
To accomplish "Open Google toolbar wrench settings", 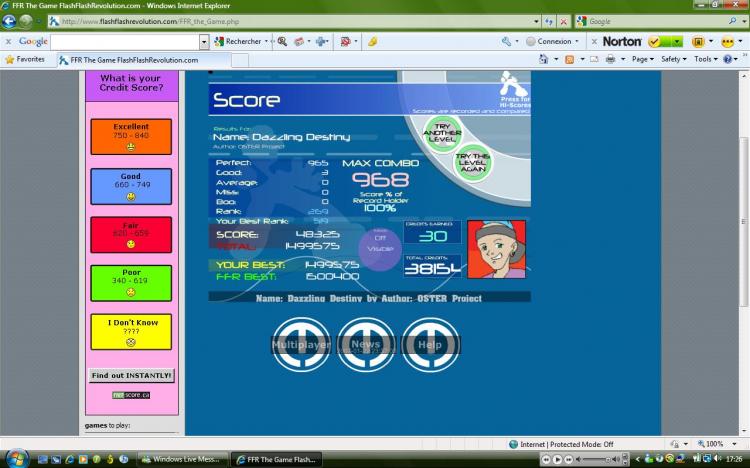I will click(507, 42).
